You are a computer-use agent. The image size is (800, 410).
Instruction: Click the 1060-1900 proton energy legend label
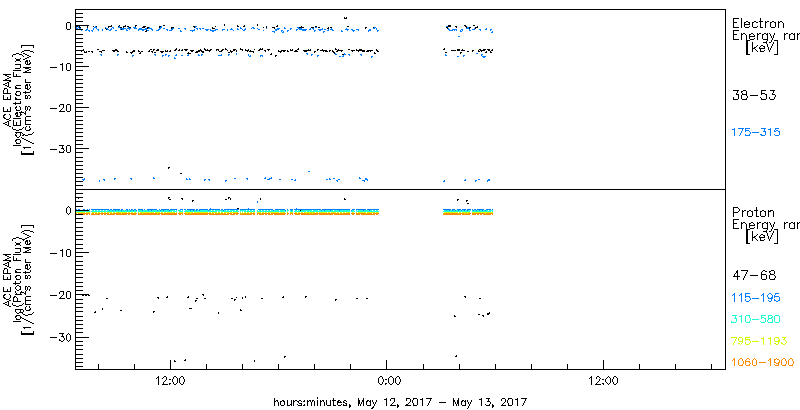[762, 363]
